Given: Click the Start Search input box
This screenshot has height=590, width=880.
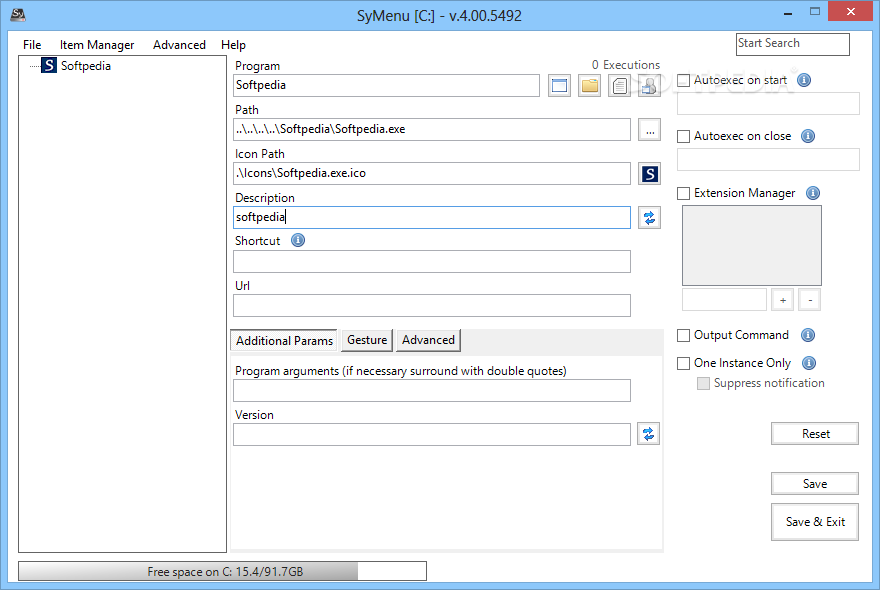Looking at the screenshot, I should point(792,44).
